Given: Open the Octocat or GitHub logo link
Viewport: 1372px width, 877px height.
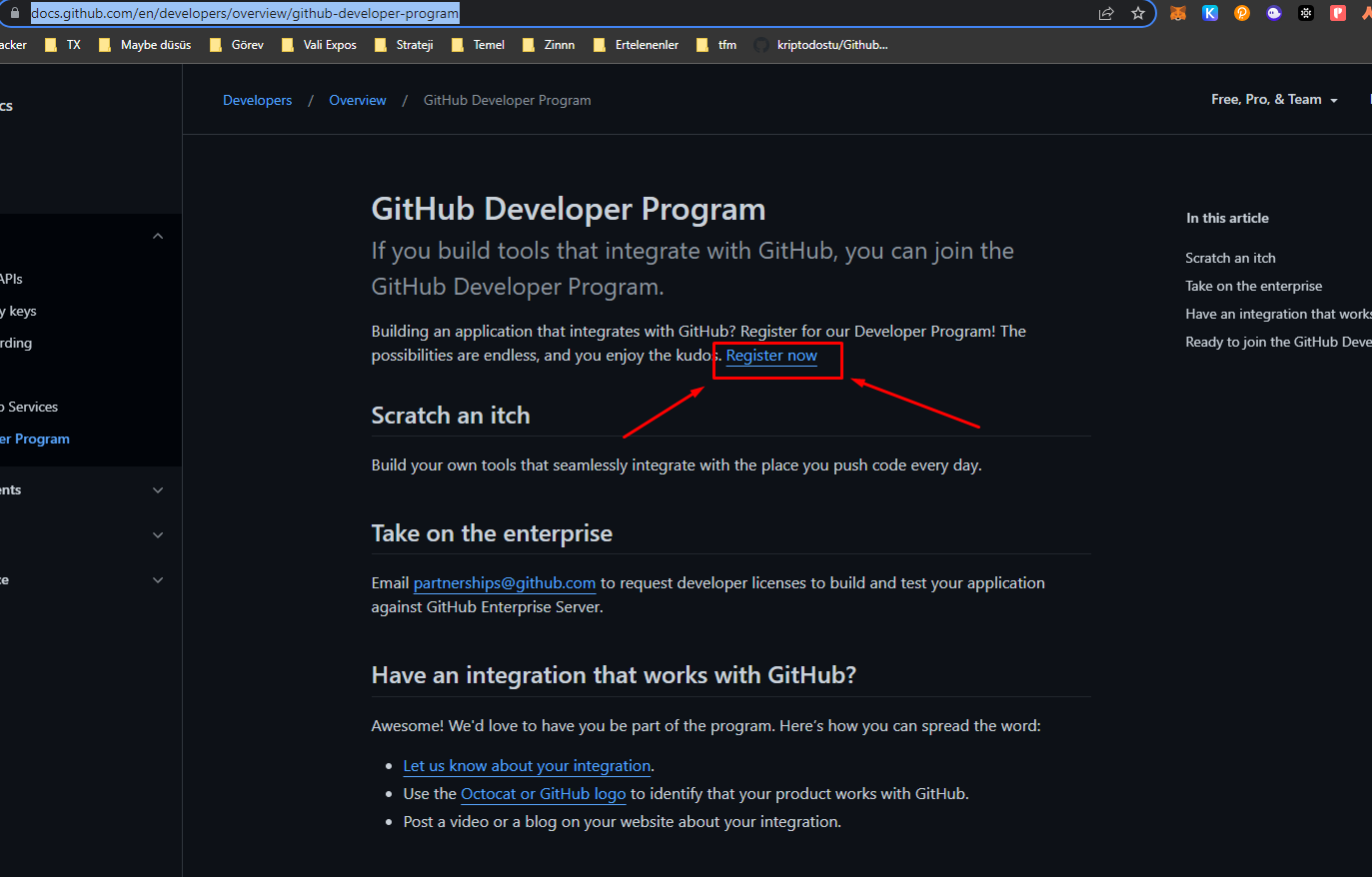Looking at the screenshot, I should coord(543,794).
